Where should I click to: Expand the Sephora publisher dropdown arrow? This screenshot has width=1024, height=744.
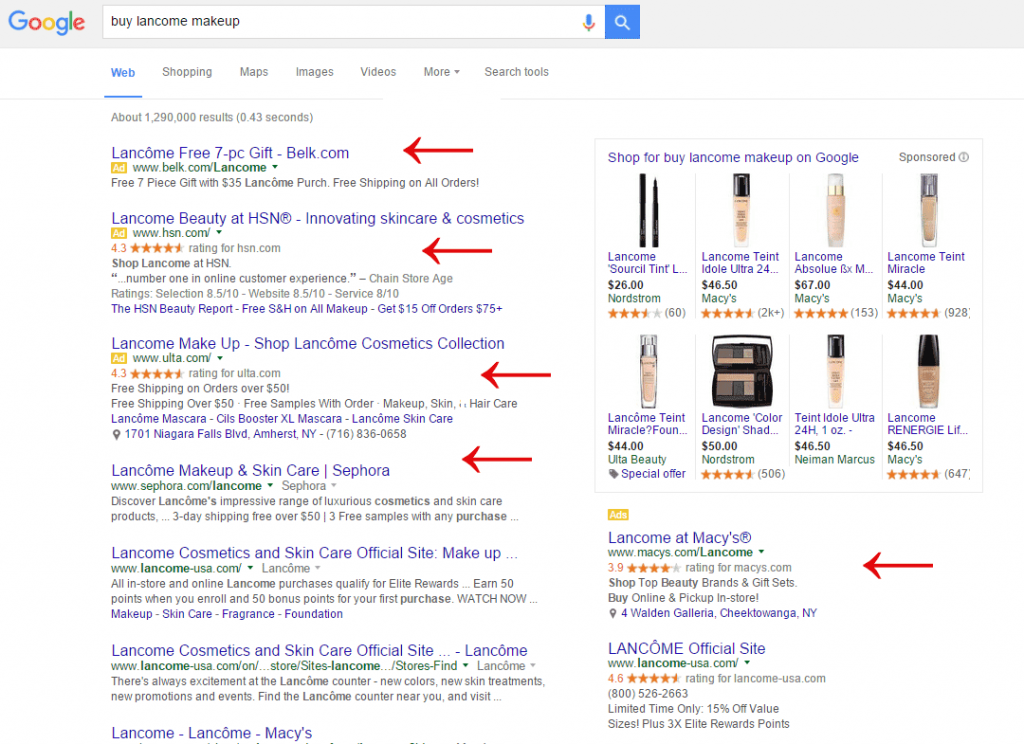click(x=334, y=485)
